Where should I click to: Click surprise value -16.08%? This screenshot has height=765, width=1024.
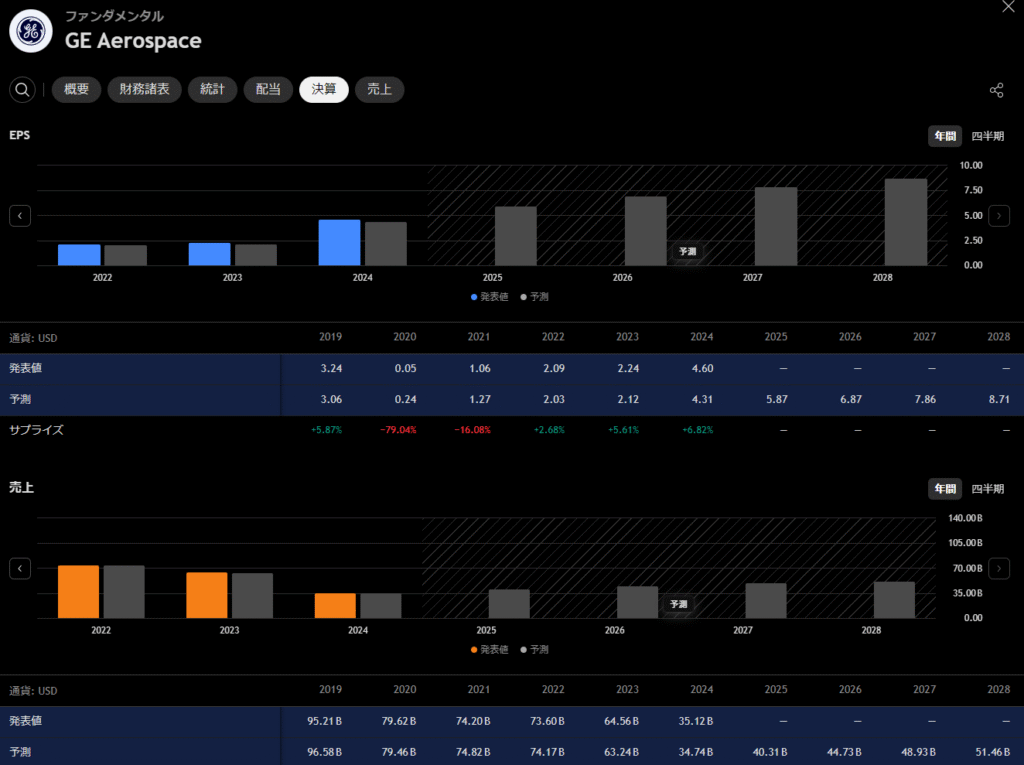[472, 430]
